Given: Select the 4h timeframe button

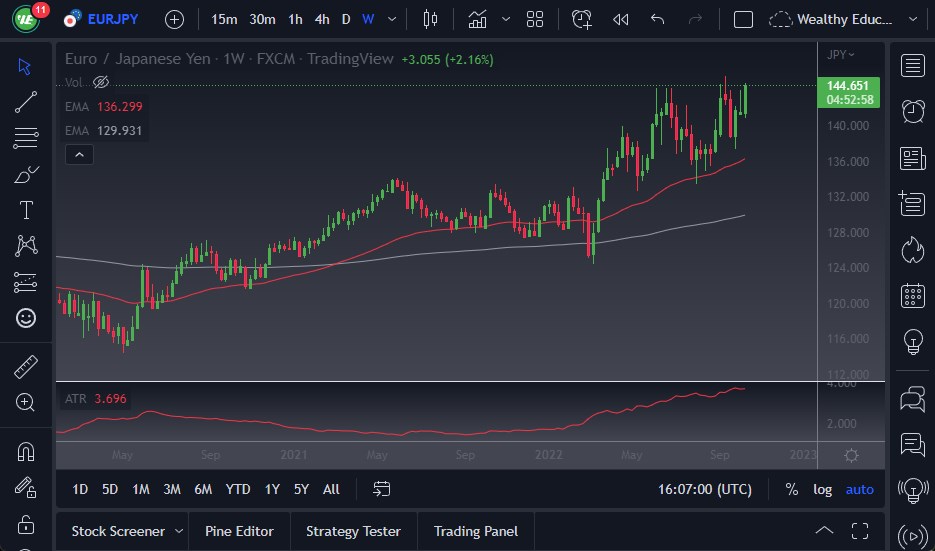Looking at the screenshot, I should (x=321, y=19).
